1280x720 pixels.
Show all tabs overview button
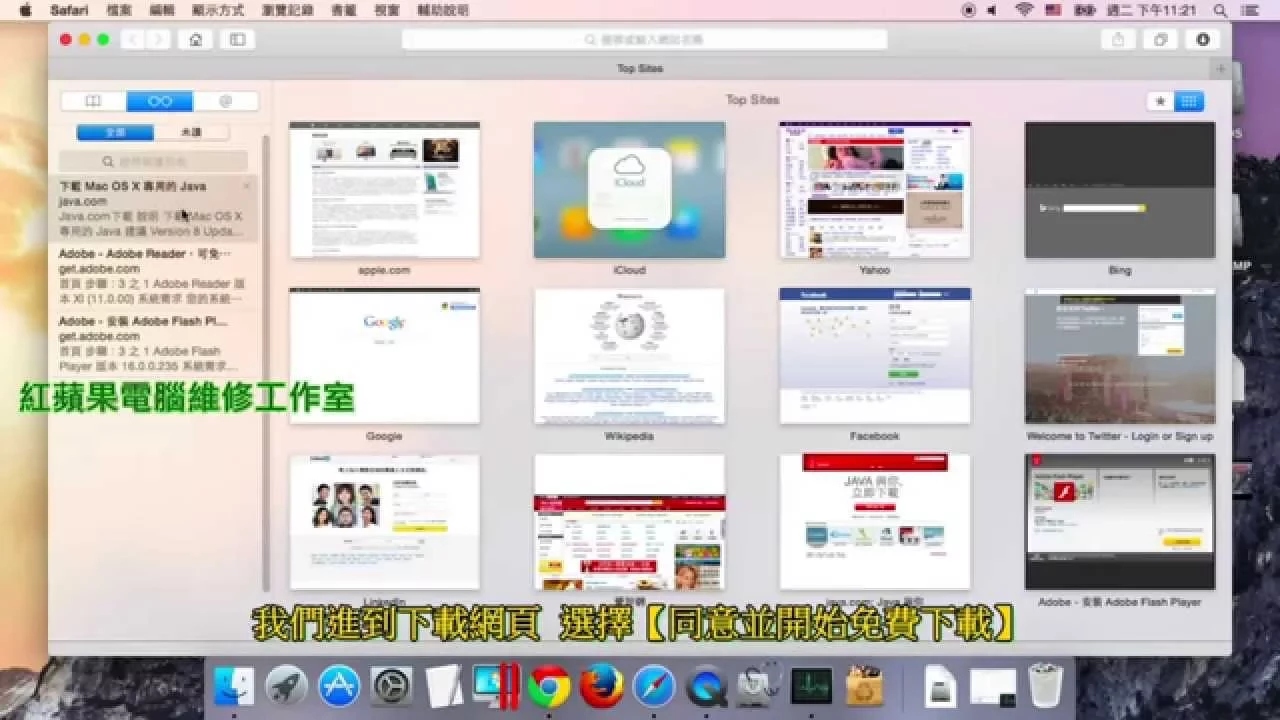click(x=1160, y=39)
